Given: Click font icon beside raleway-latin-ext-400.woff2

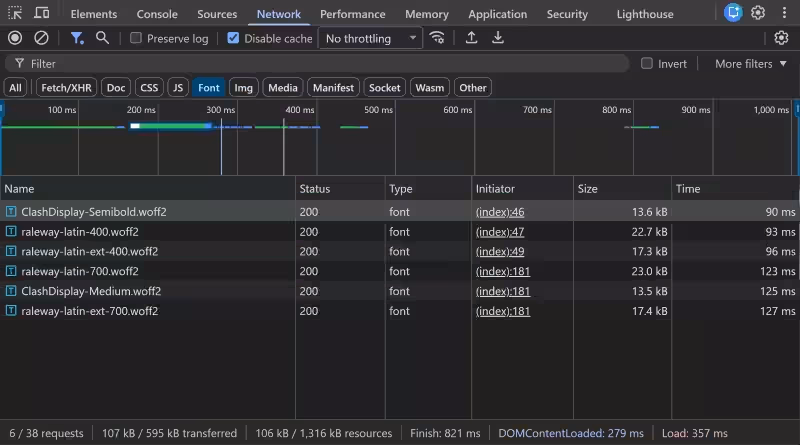Looking at the screenshot, I should point(11,251).
